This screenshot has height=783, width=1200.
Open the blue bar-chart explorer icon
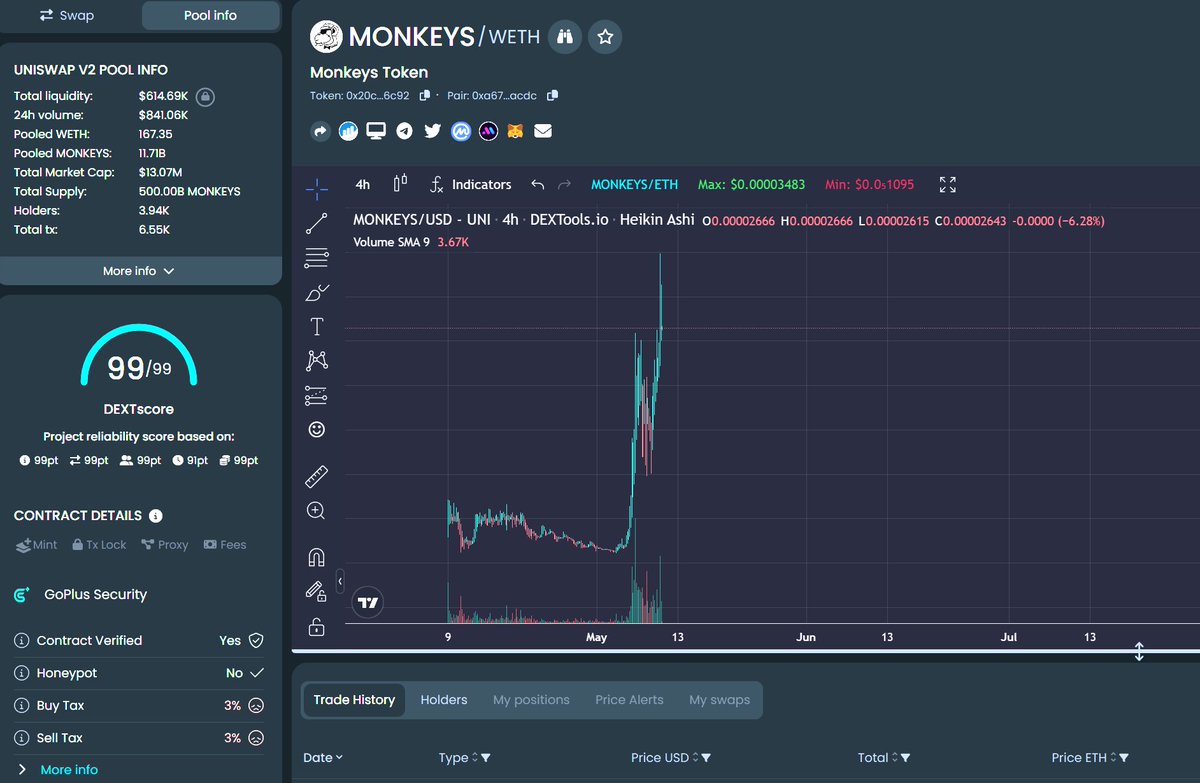348,131
